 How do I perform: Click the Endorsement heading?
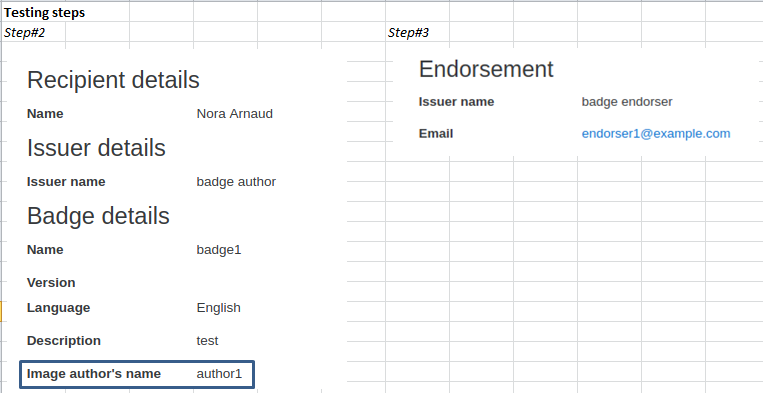pyautogui.click(x=486, y=69)
